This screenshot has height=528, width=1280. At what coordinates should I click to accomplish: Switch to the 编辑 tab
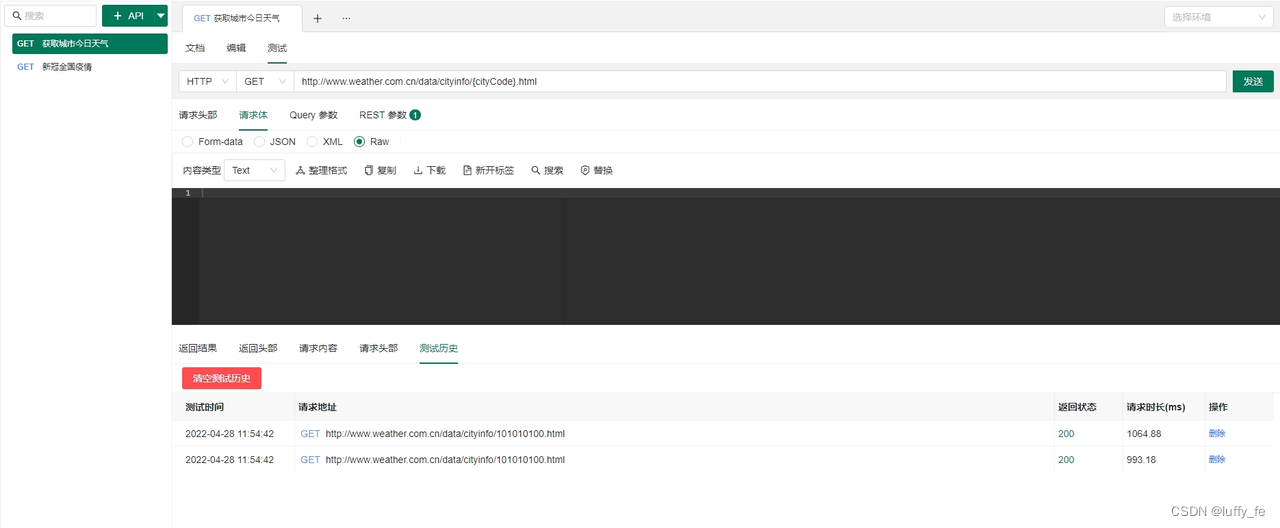click(236, 48)
